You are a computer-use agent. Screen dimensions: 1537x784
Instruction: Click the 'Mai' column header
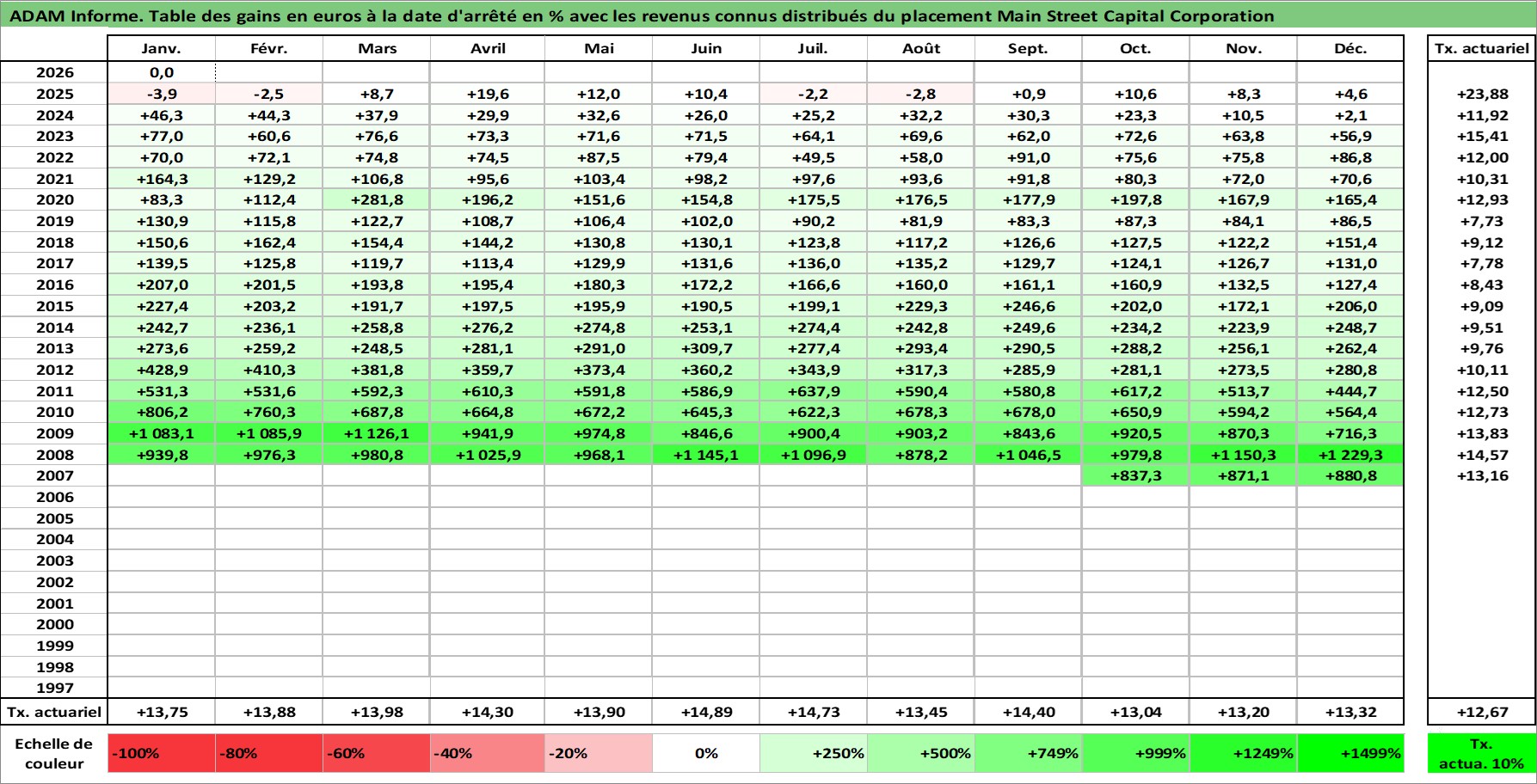click(599, 48)
